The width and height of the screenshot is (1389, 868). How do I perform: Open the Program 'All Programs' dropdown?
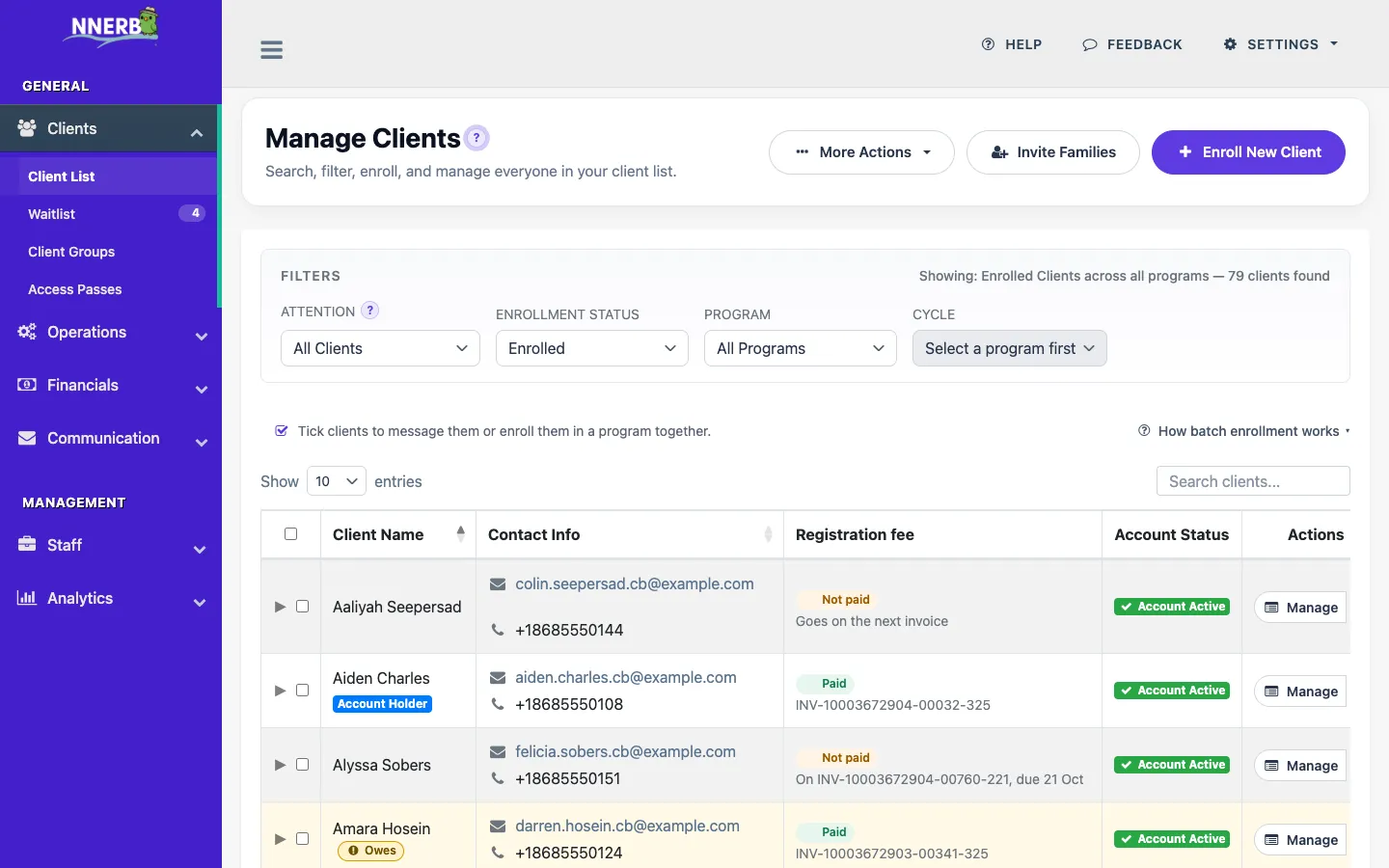click(x=801, y=348)
